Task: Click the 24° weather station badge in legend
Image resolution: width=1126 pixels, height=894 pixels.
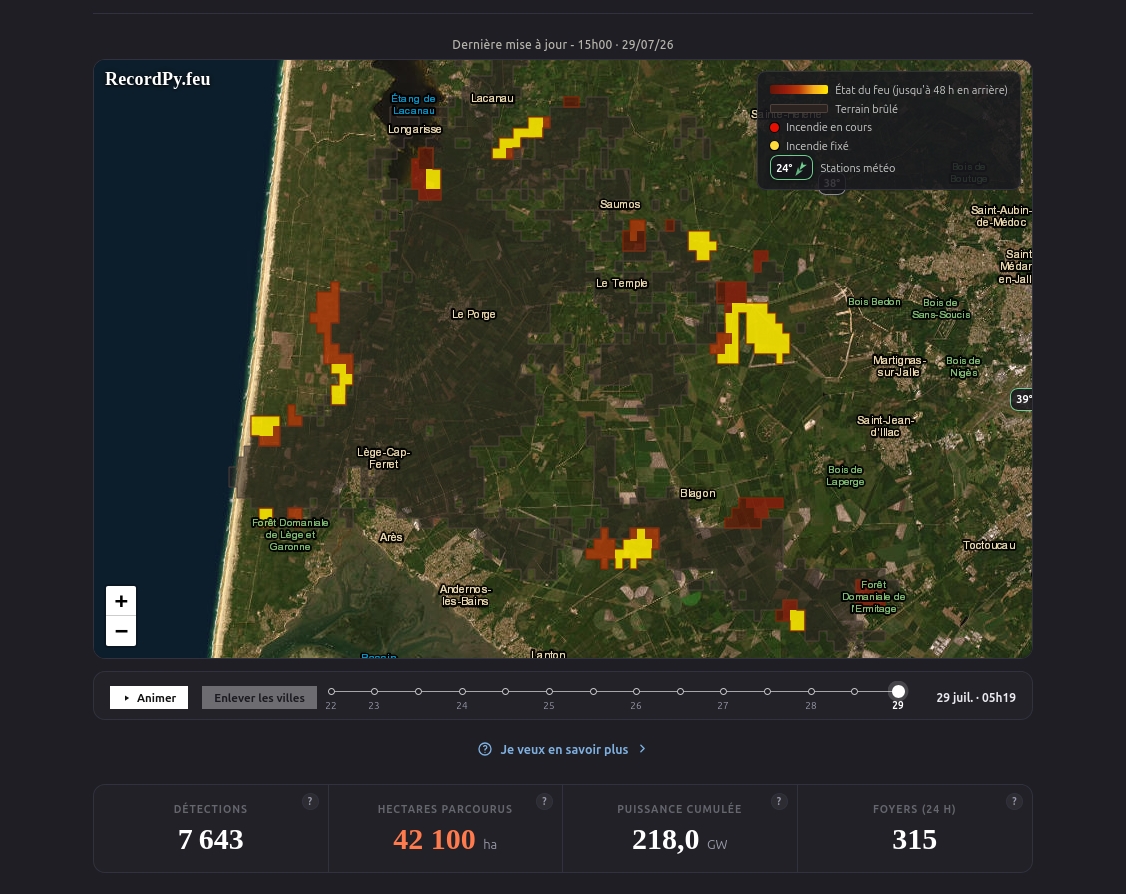Action: point(791,168)
